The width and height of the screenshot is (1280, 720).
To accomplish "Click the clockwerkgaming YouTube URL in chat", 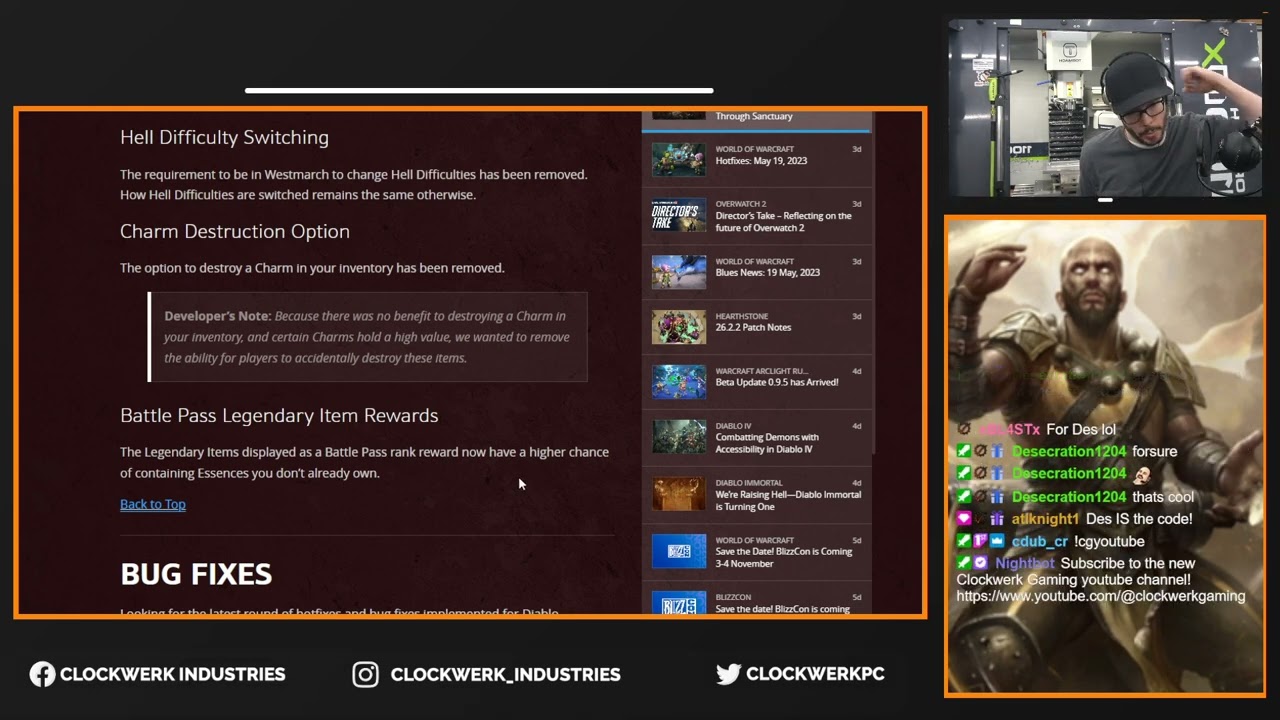I will coord(1100,596).
